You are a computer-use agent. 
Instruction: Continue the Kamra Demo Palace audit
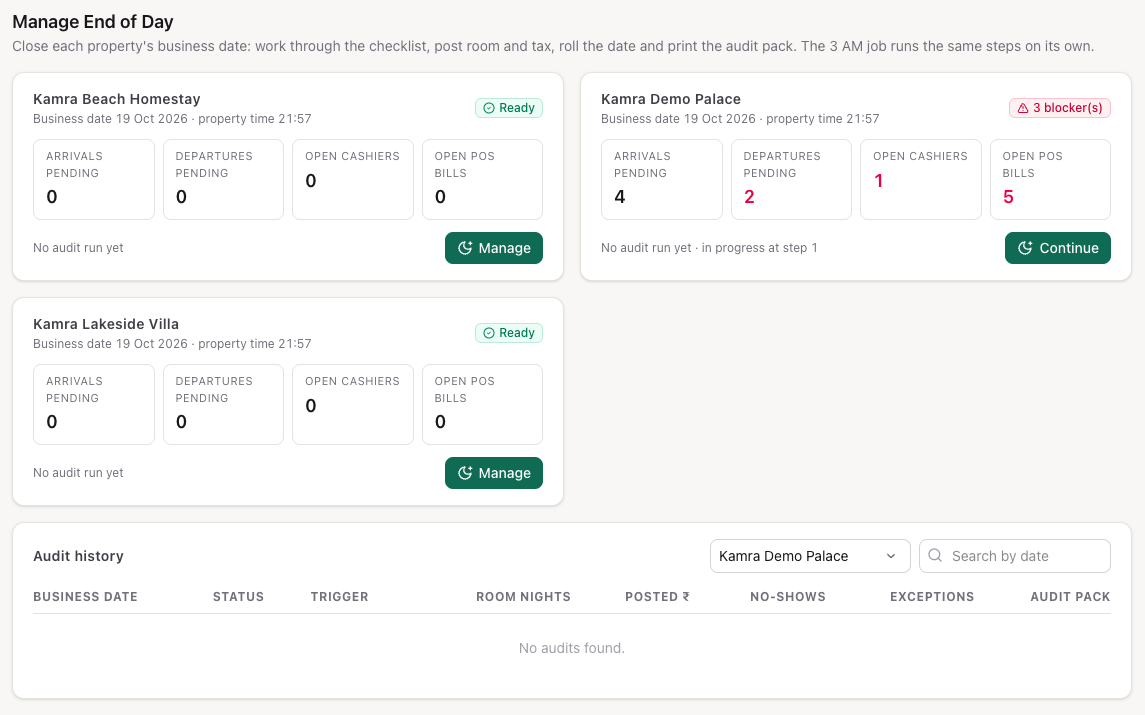[1057, 248]
